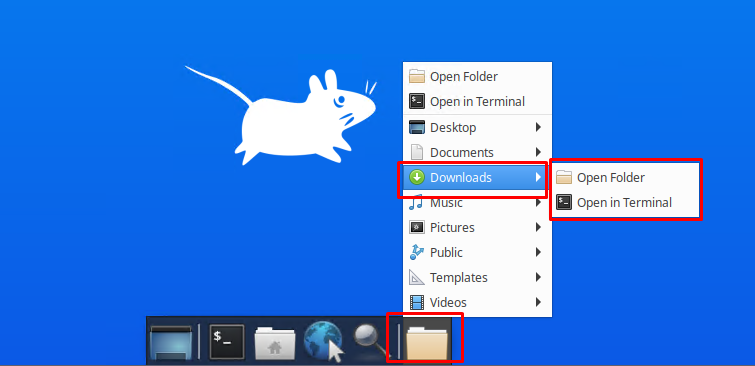The width and height of the screenshot is (755, 366).
Task: Select the Pictures menu entry label
Action: (452, 228)
